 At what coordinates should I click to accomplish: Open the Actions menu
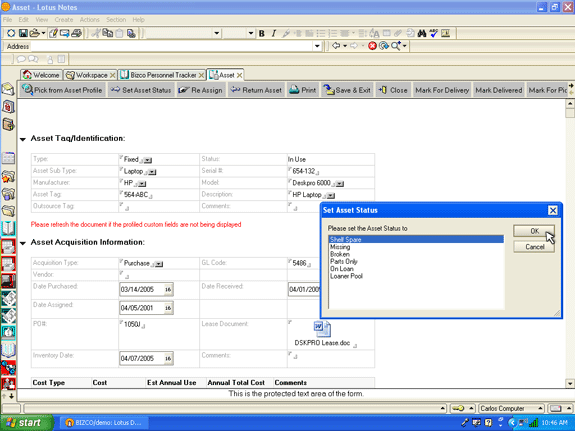(89, 20)
